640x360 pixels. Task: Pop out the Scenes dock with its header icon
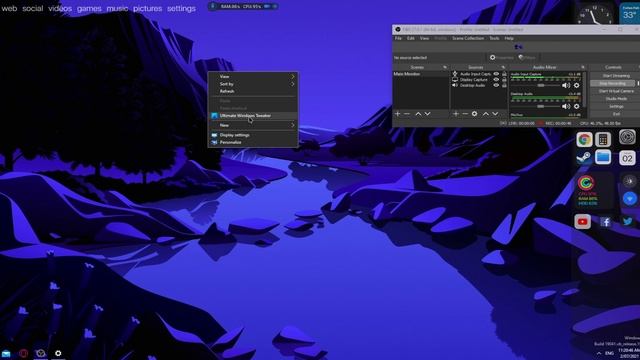pyautogui.click(x=444, y=67)
